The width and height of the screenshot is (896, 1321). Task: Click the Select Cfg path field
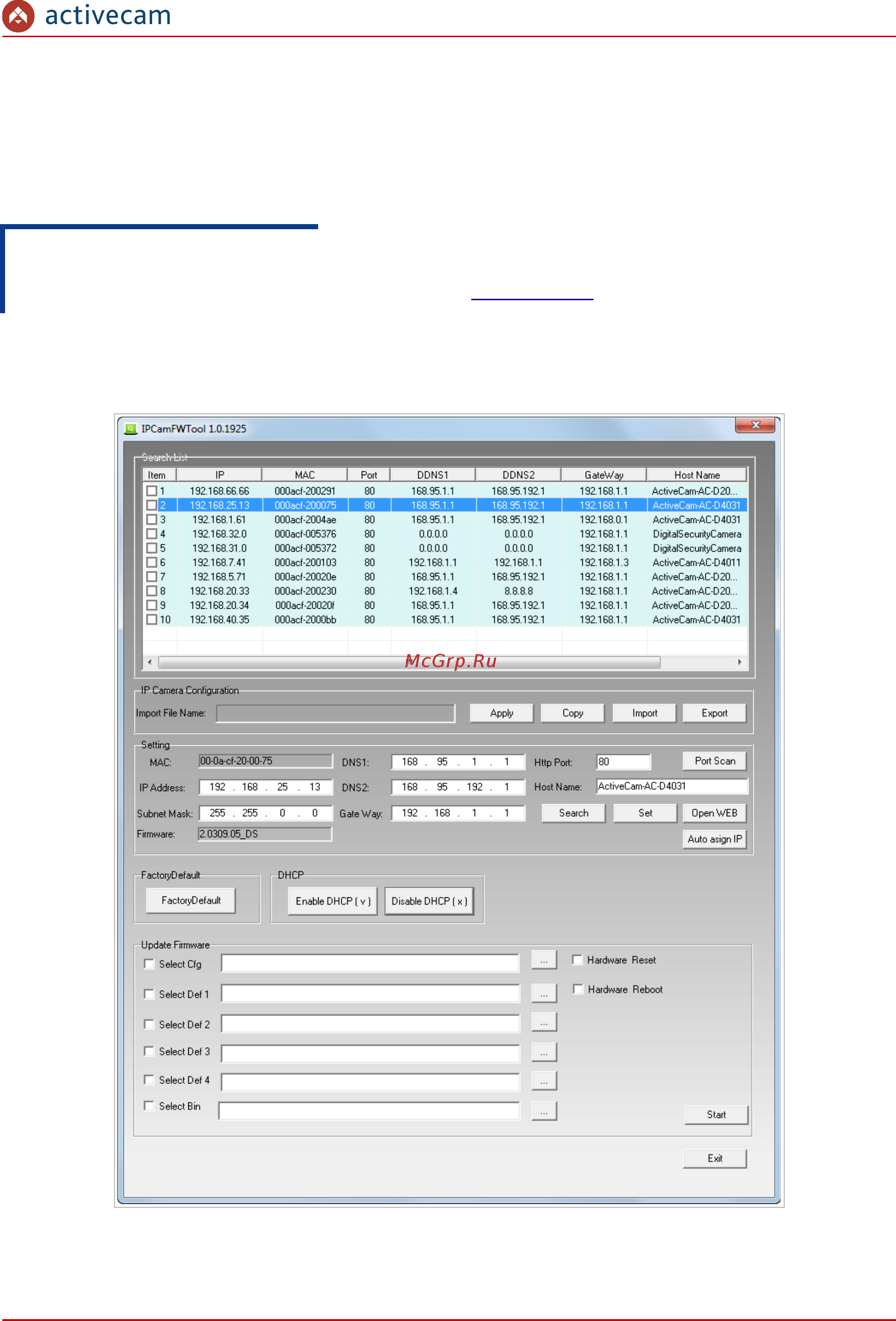[370, 963]
